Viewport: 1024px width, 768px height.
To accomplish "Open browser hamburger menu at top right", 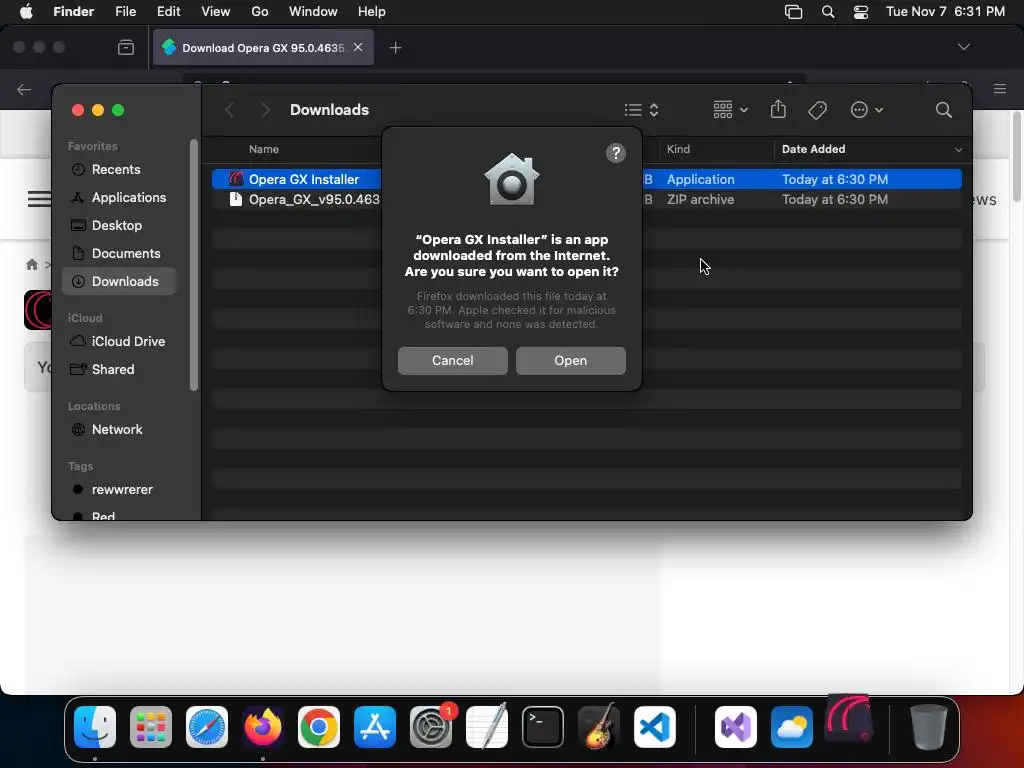I will pyautogui.click(x=999, y=89).
